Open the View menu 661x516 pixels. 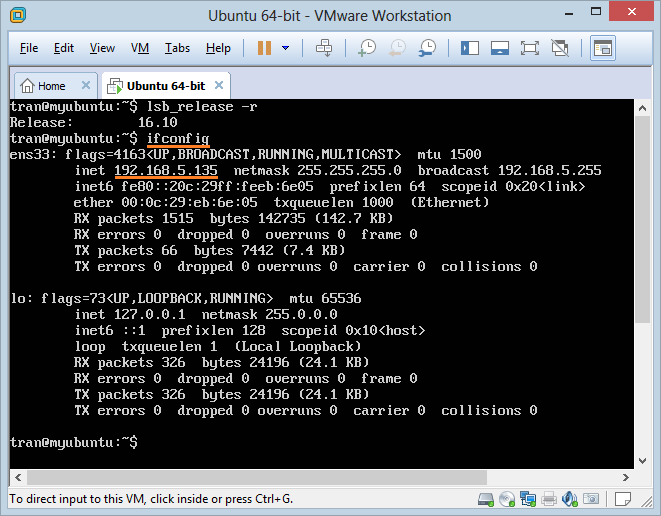(x=102, y=48)
